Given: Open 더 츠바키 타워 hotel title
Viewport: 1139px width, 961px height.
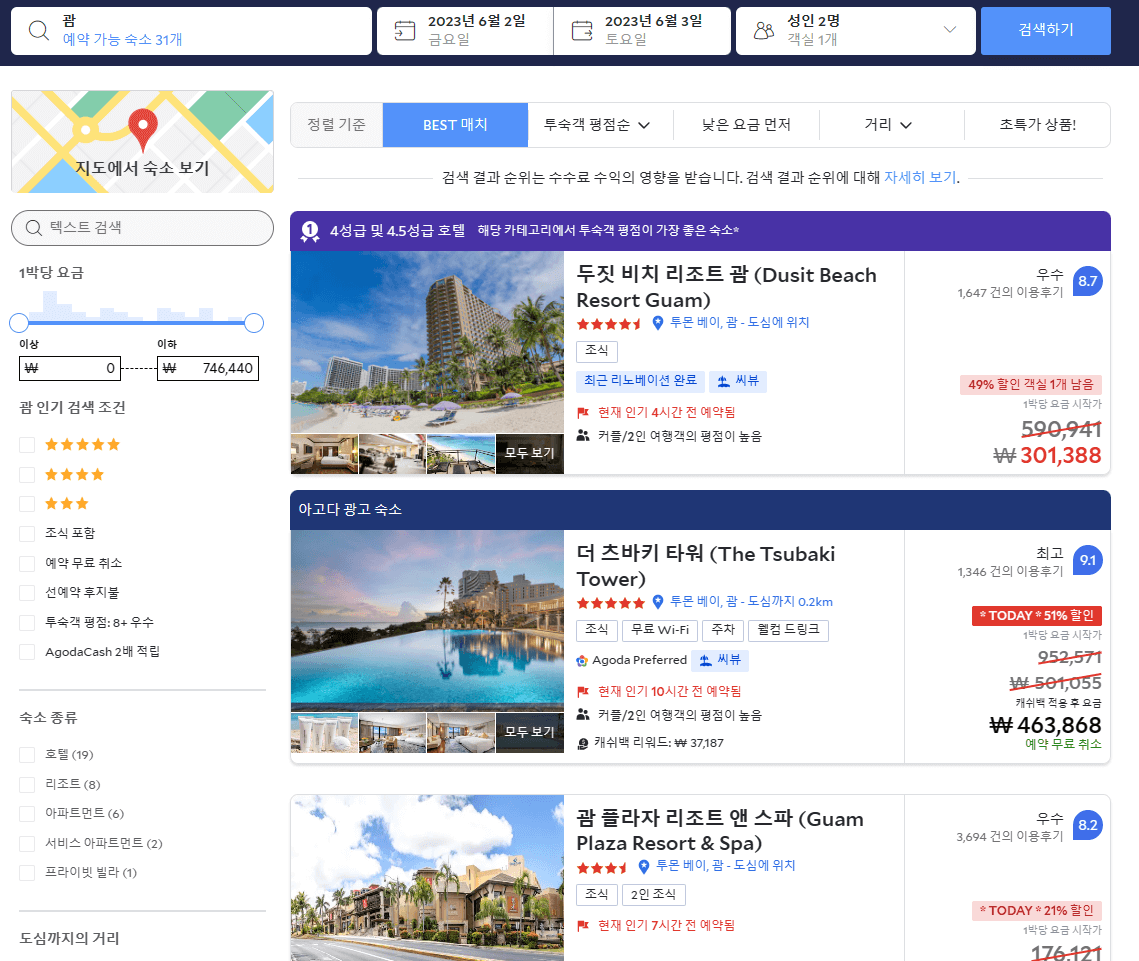Looking at the screenshot, I should click(x=705, y=566).
